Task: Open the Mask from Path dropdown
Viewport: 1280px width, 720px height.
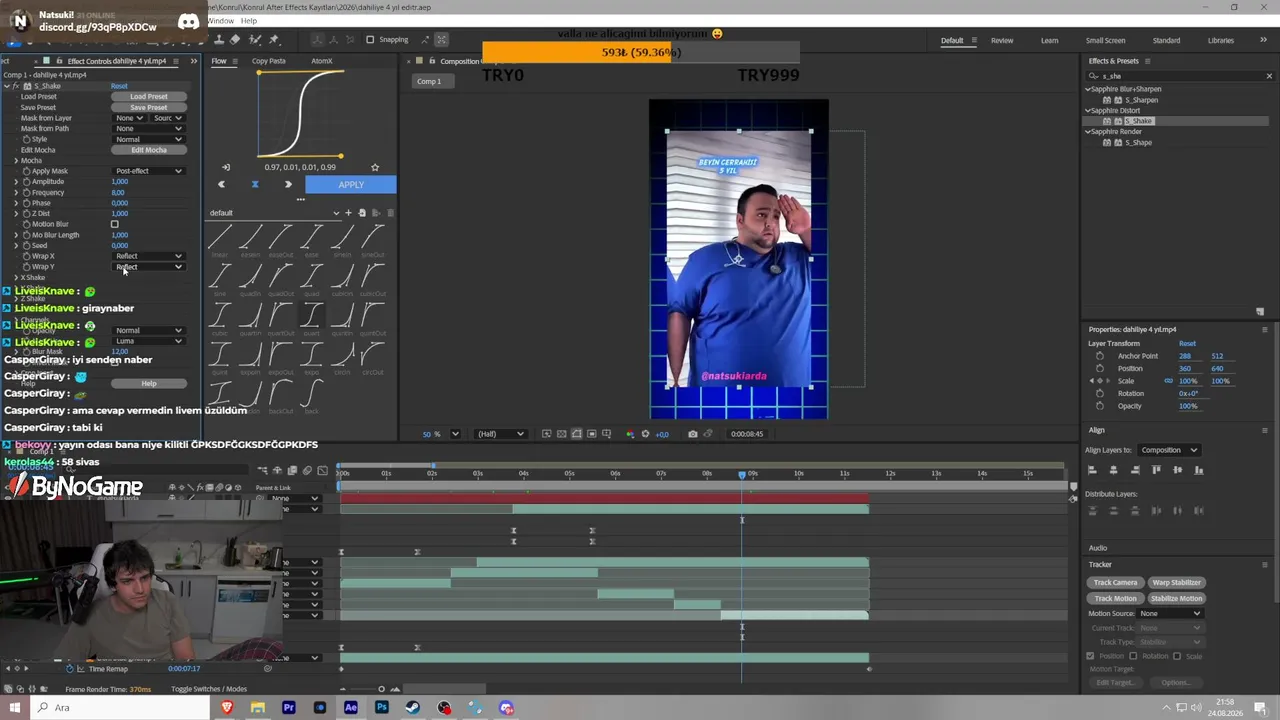Action: (149, 128)
